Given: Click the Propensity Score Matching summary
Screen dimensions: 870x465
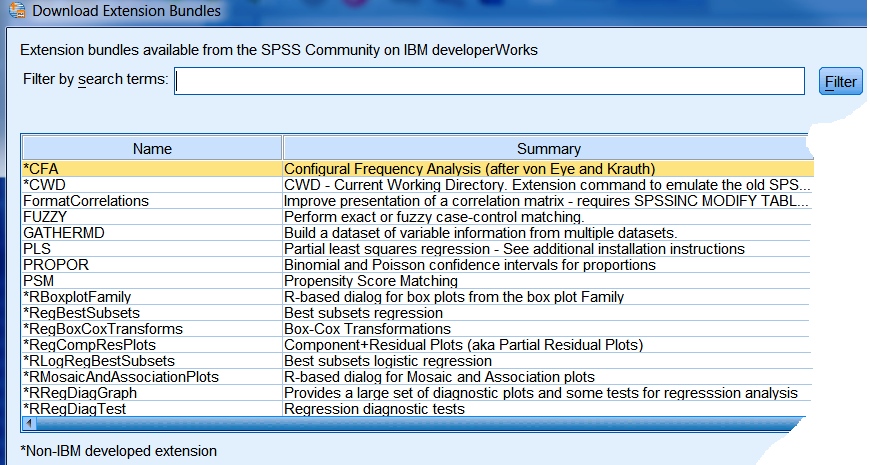Looking at the screenshot, I should pyautogui.click(x=371, y=281).
